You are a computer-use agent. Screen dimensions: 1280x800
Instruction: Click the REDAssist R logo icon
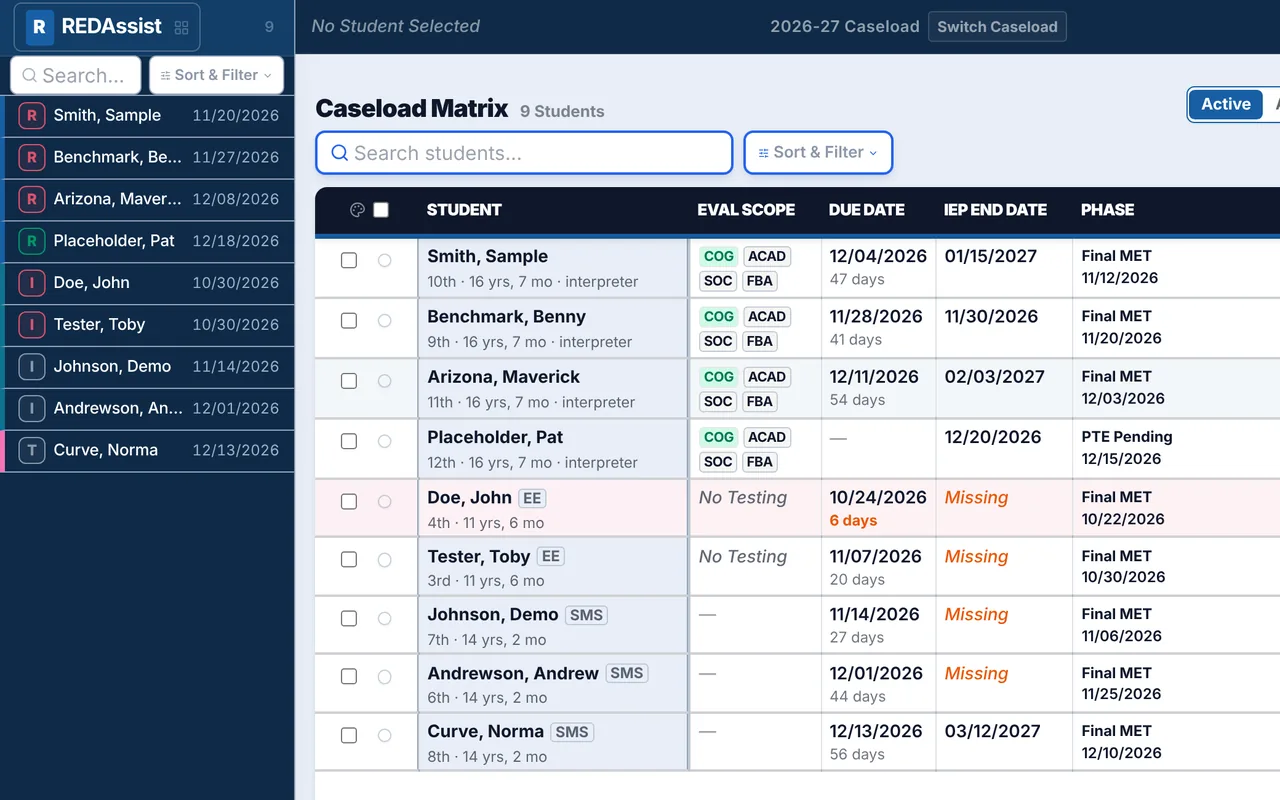click(x=39, y=27)
